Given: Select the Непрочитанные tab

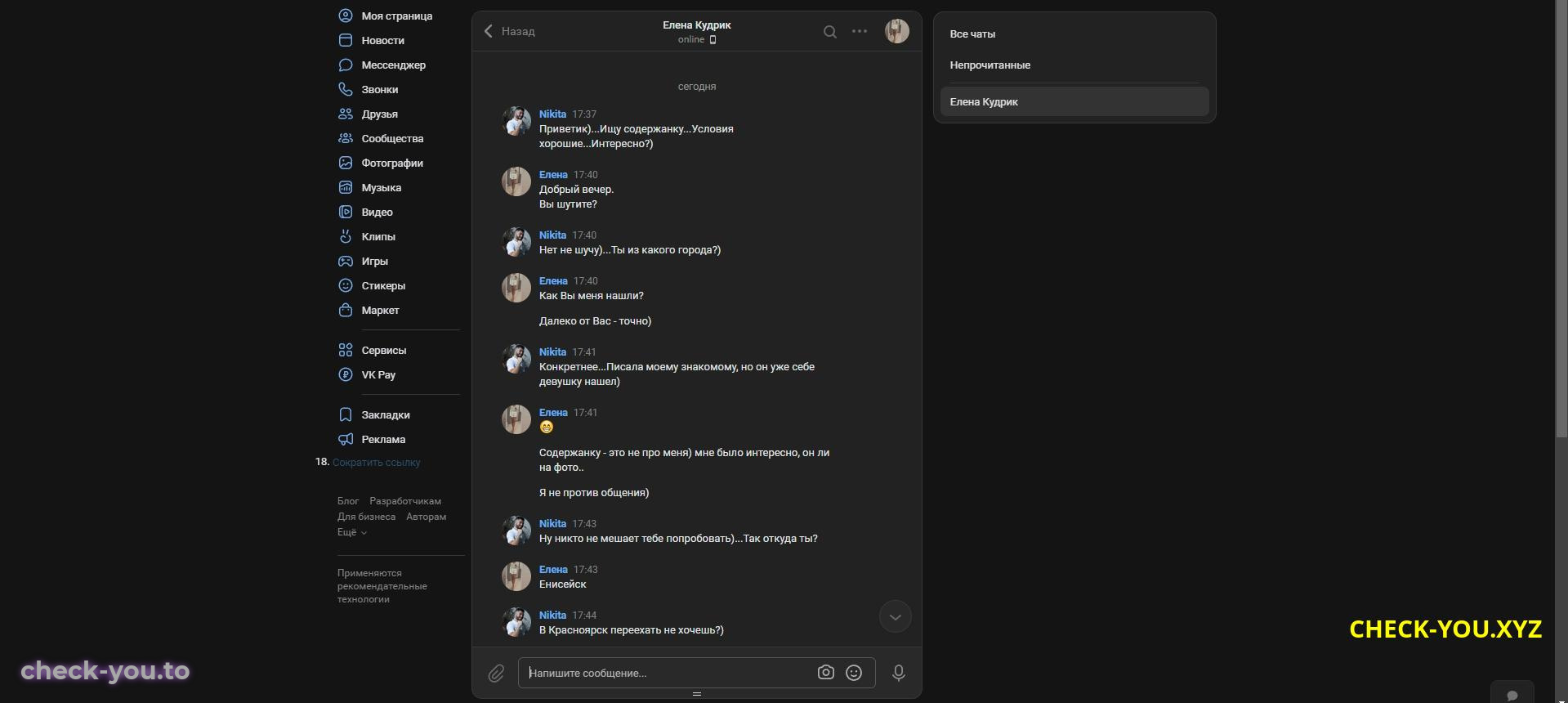Looking at the screenshot, I should [x=1074, y=65].
